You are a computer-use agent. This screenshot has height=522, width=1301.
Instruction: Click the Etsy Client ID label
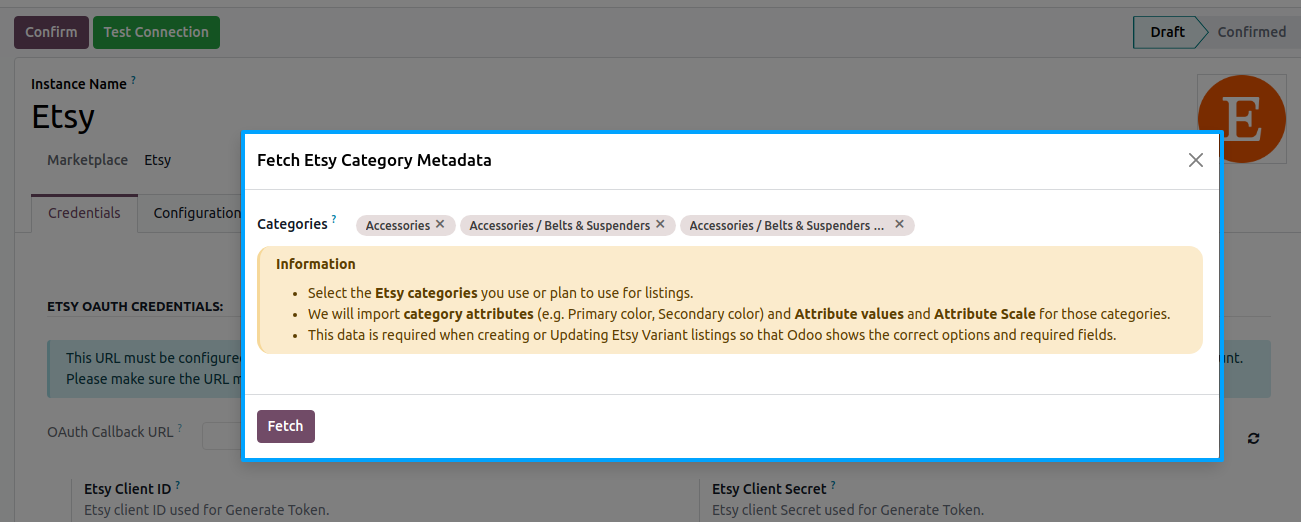[127, 489]
